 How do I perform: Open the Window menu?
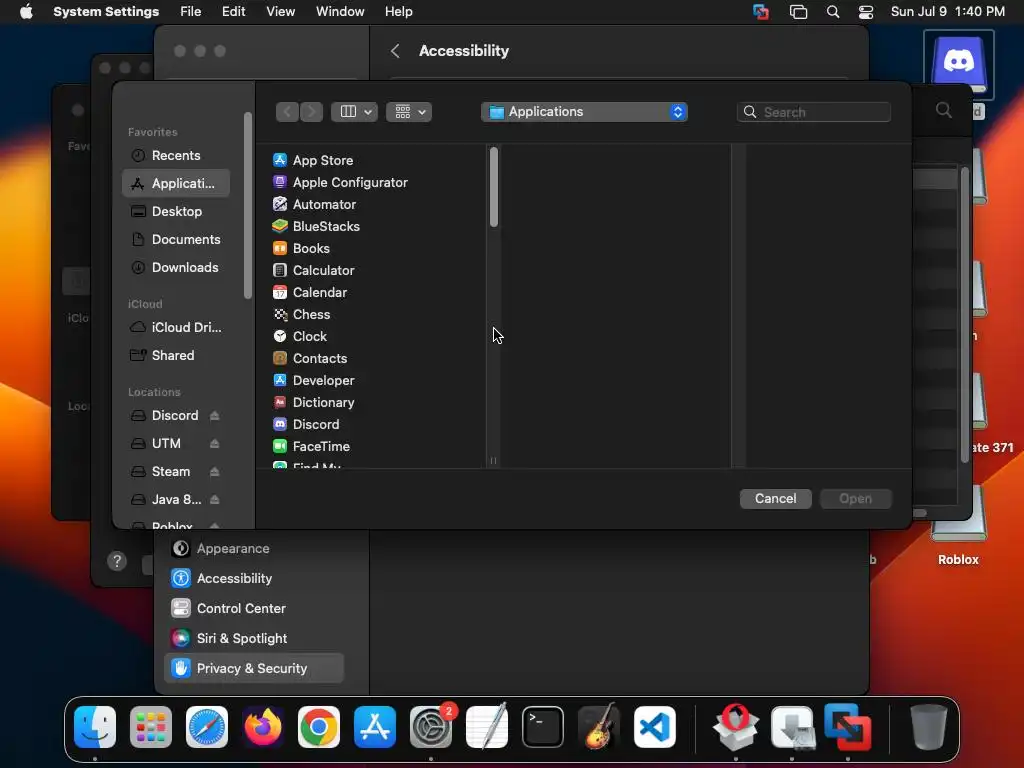(x=340, y=12)
